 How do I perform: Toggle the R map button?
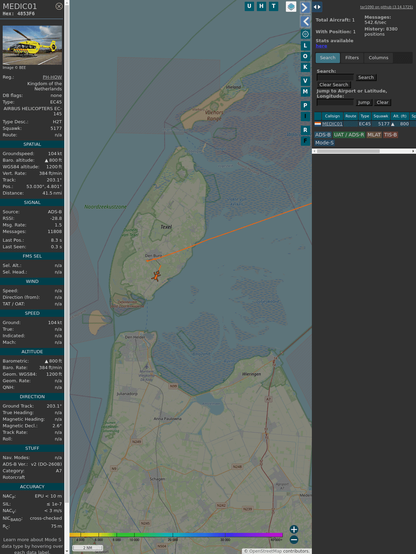pos(305,130)
